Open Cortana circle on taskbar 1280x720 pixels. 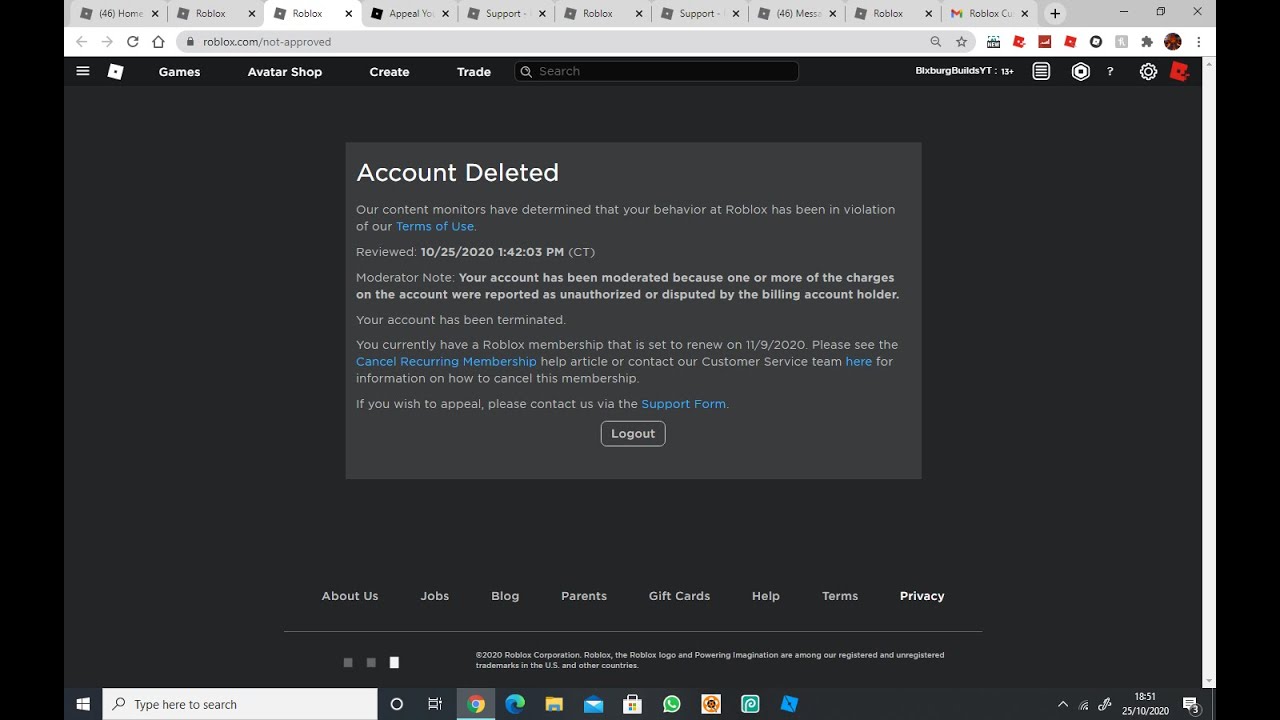pos(396,704)
